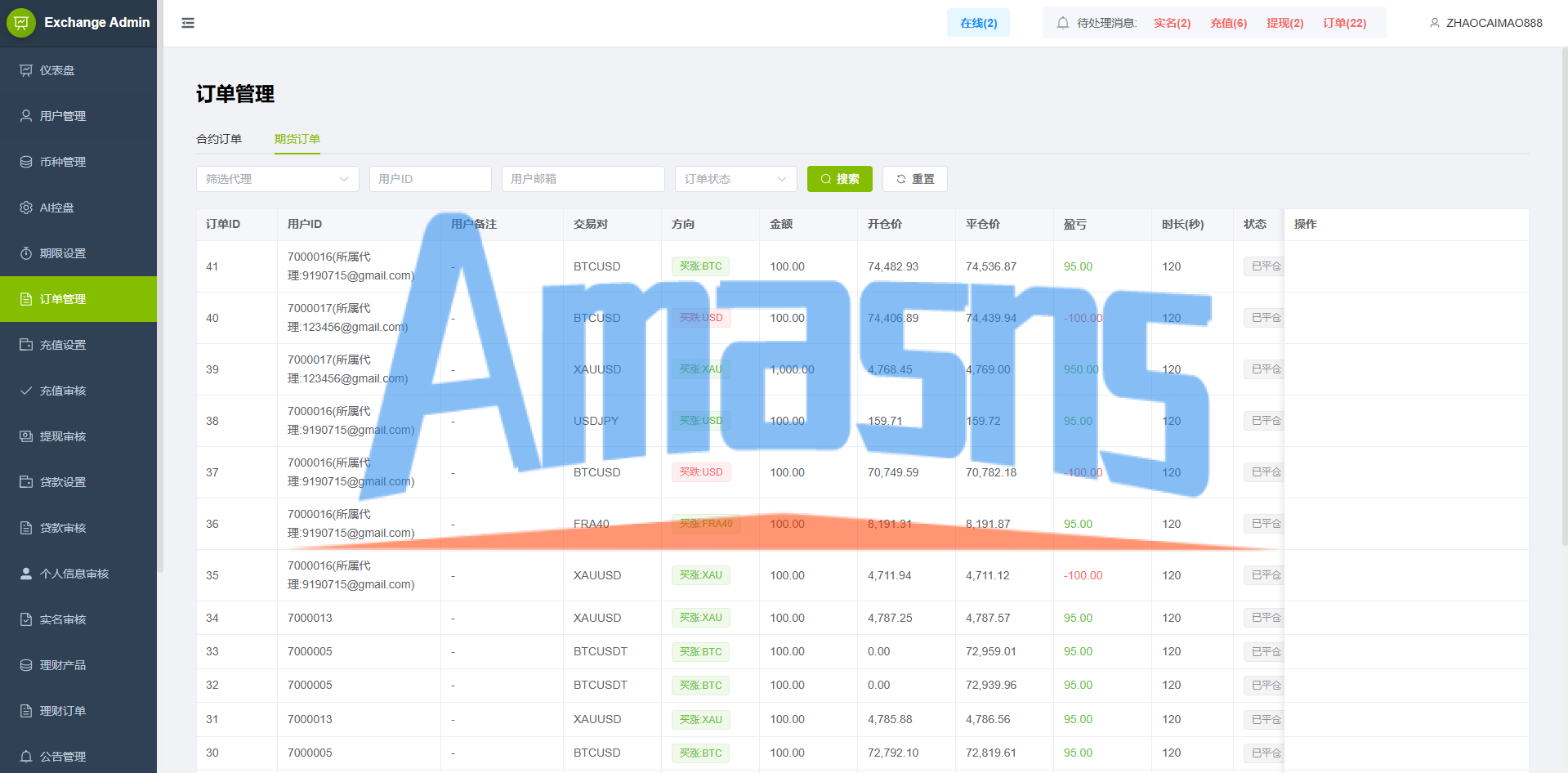Open 期限设置 sidebar item
This screenshot has width=1568, height=773.
click(x=78, y=253)
